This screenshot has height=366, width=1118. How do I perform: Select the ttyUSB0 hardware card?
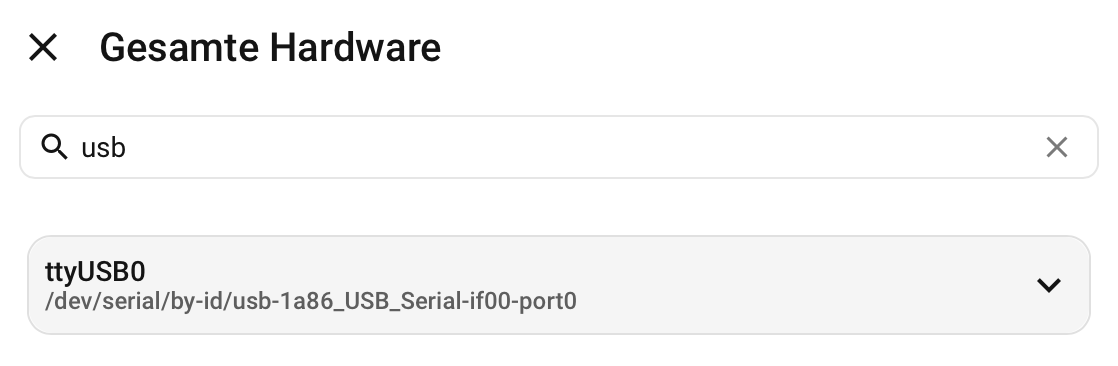(558, 285)
